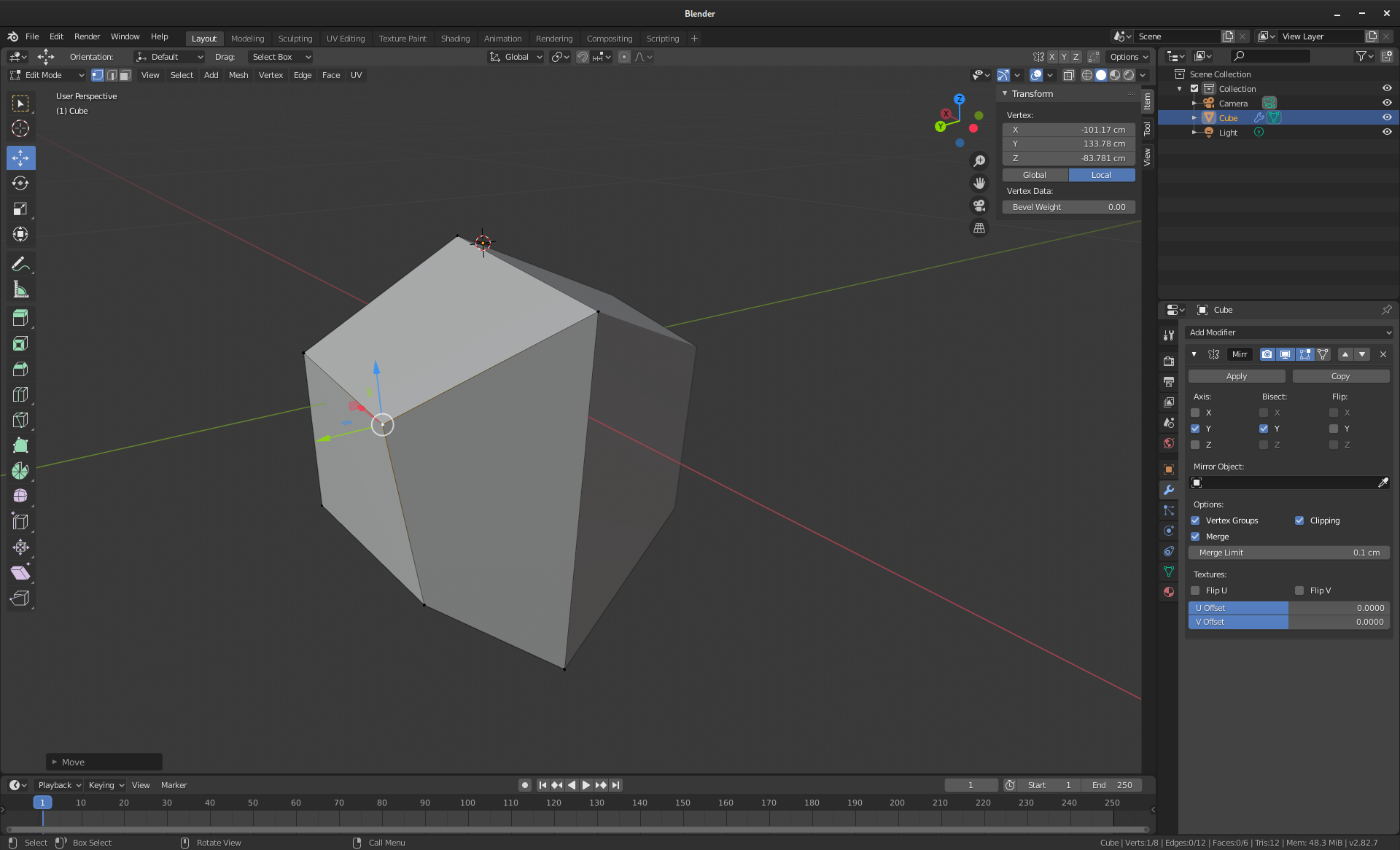Select the Knife tool
The height and width of the screenshot is (850, 1400).
point(20,420)
